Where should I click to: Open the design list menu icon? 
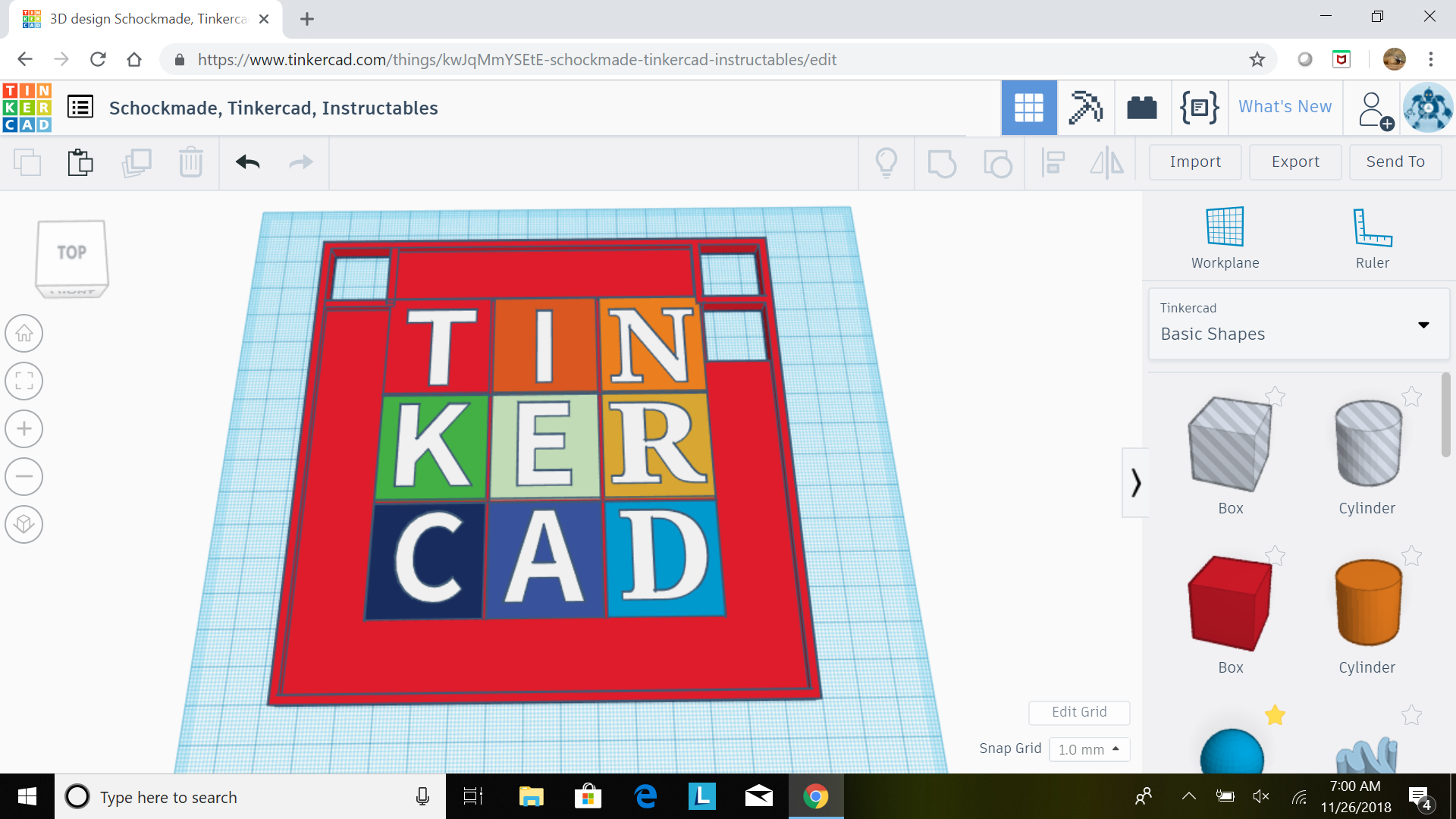click(x=80, y=107)
